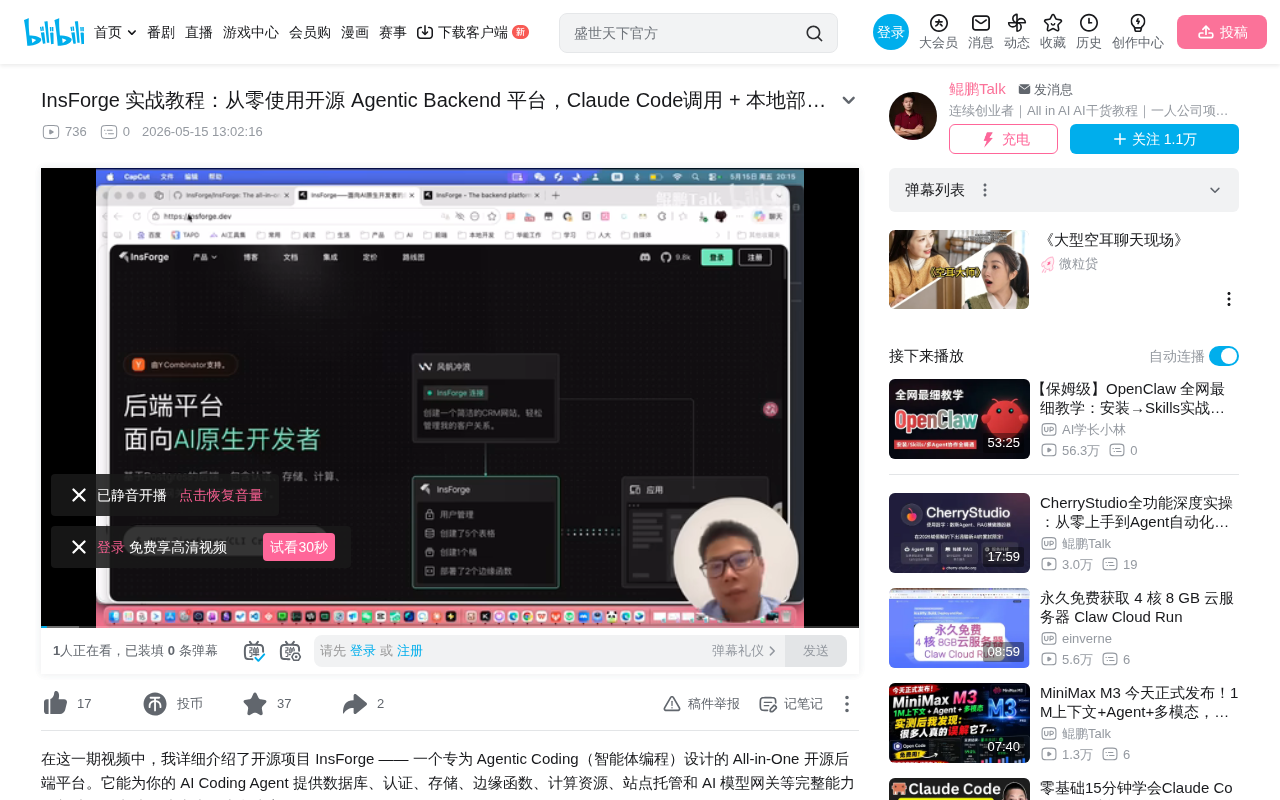The image size is (1280, 800).
Task: Open the 历史 history icon
Action: click(x=1089, y=23)
